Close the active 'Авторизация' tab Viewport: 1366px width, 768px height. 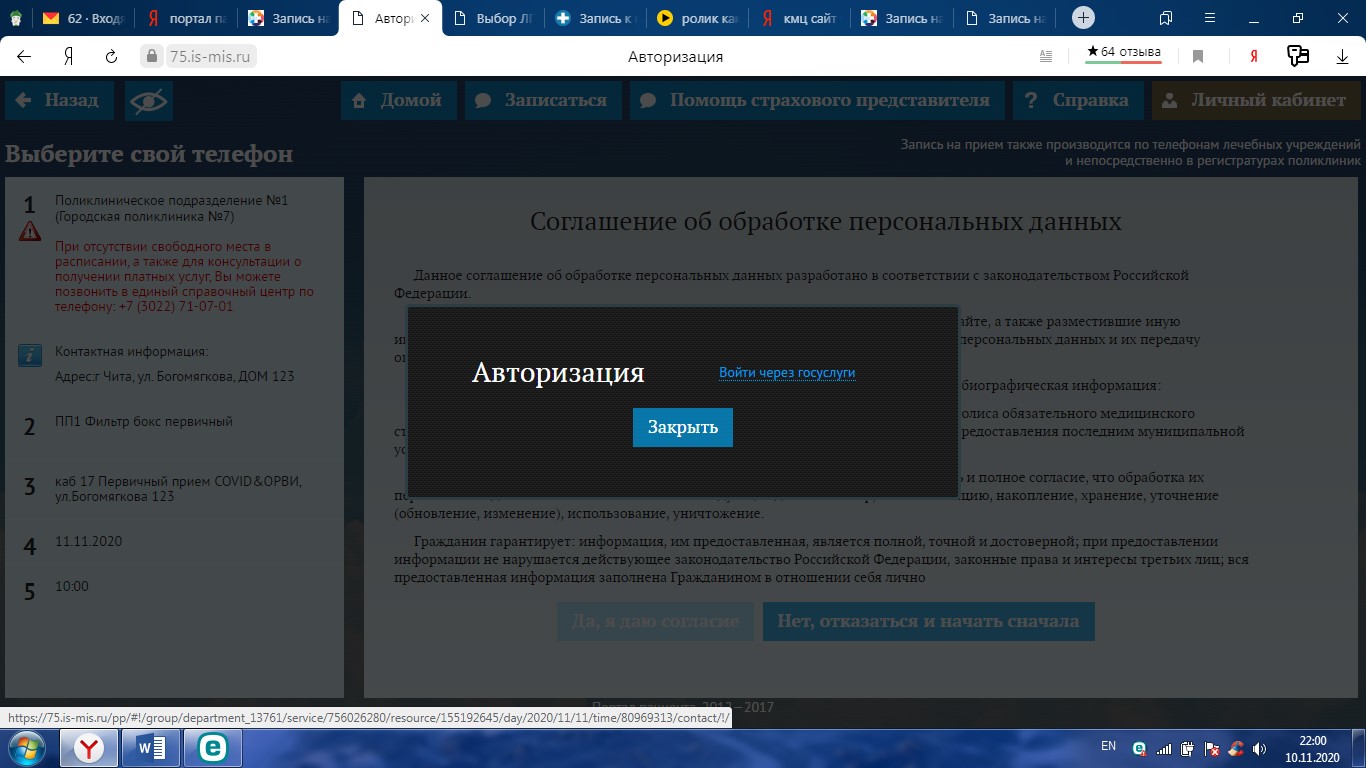[x=424, y=18]
